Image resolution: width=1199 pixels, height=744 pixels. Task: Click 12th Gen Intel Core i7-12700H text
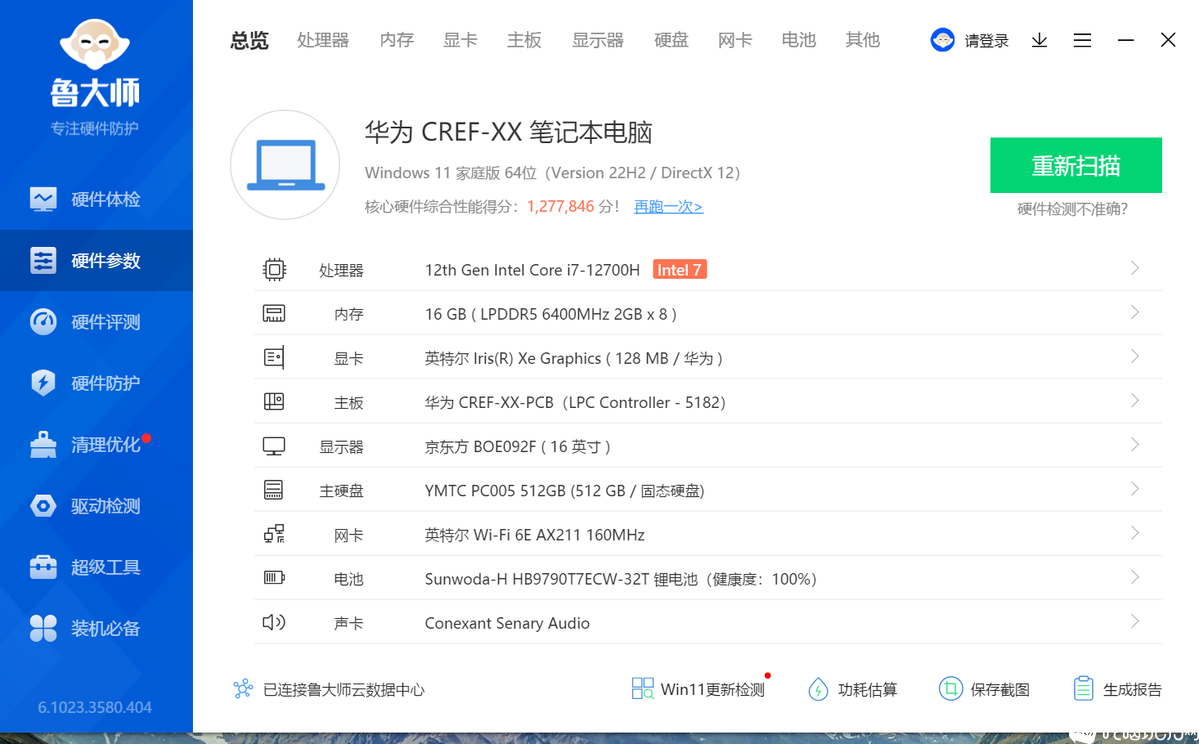(x=532, y=270)
